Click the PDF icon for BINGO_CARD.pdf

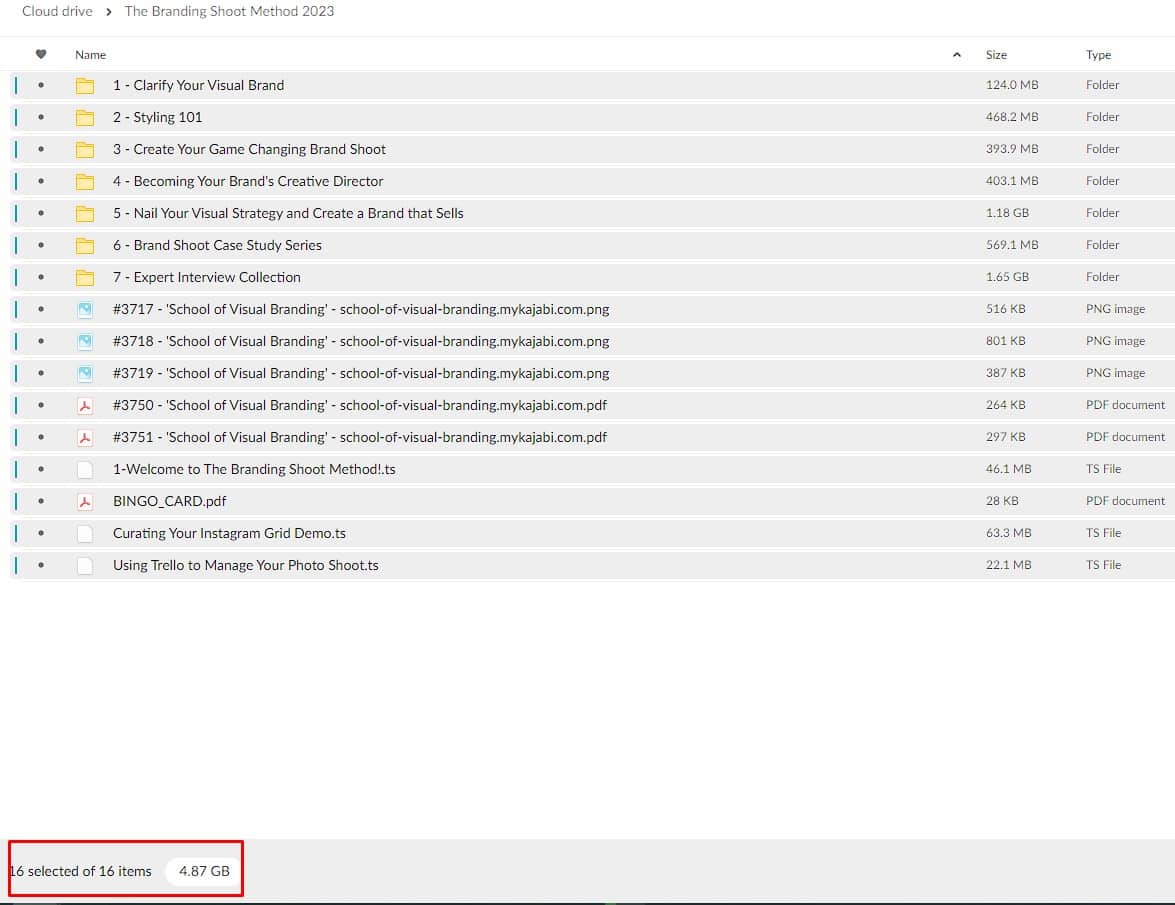85,501
